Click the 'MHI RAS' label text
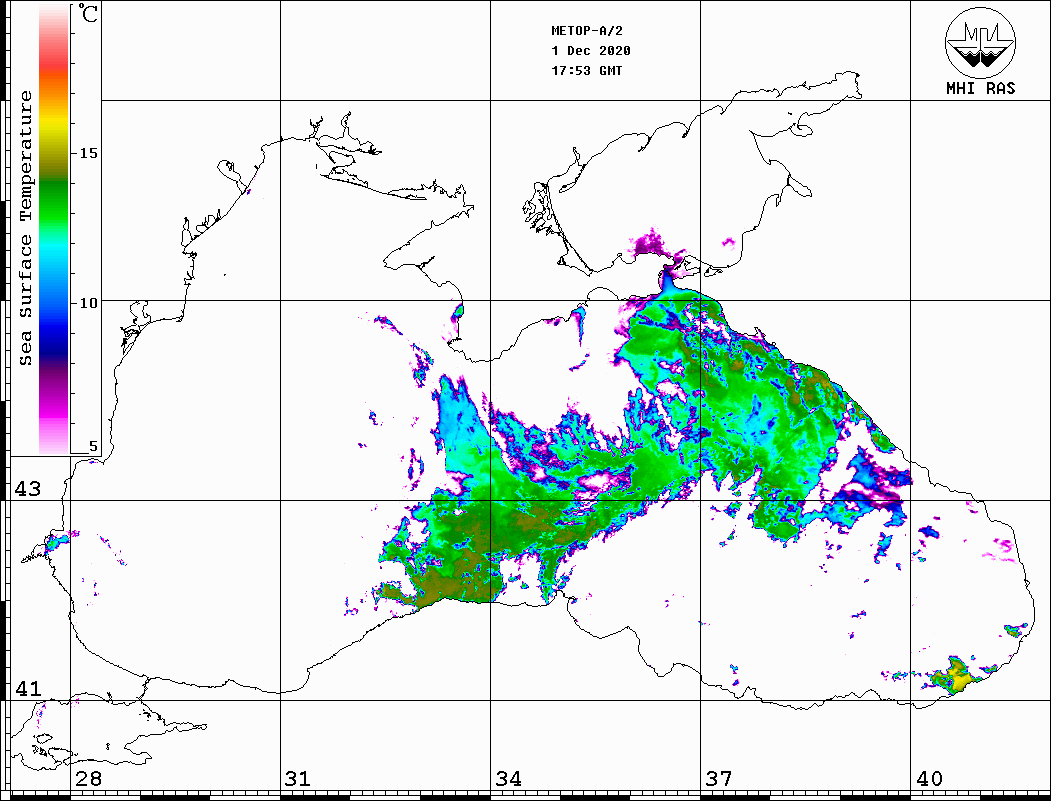 coord(981,88)
